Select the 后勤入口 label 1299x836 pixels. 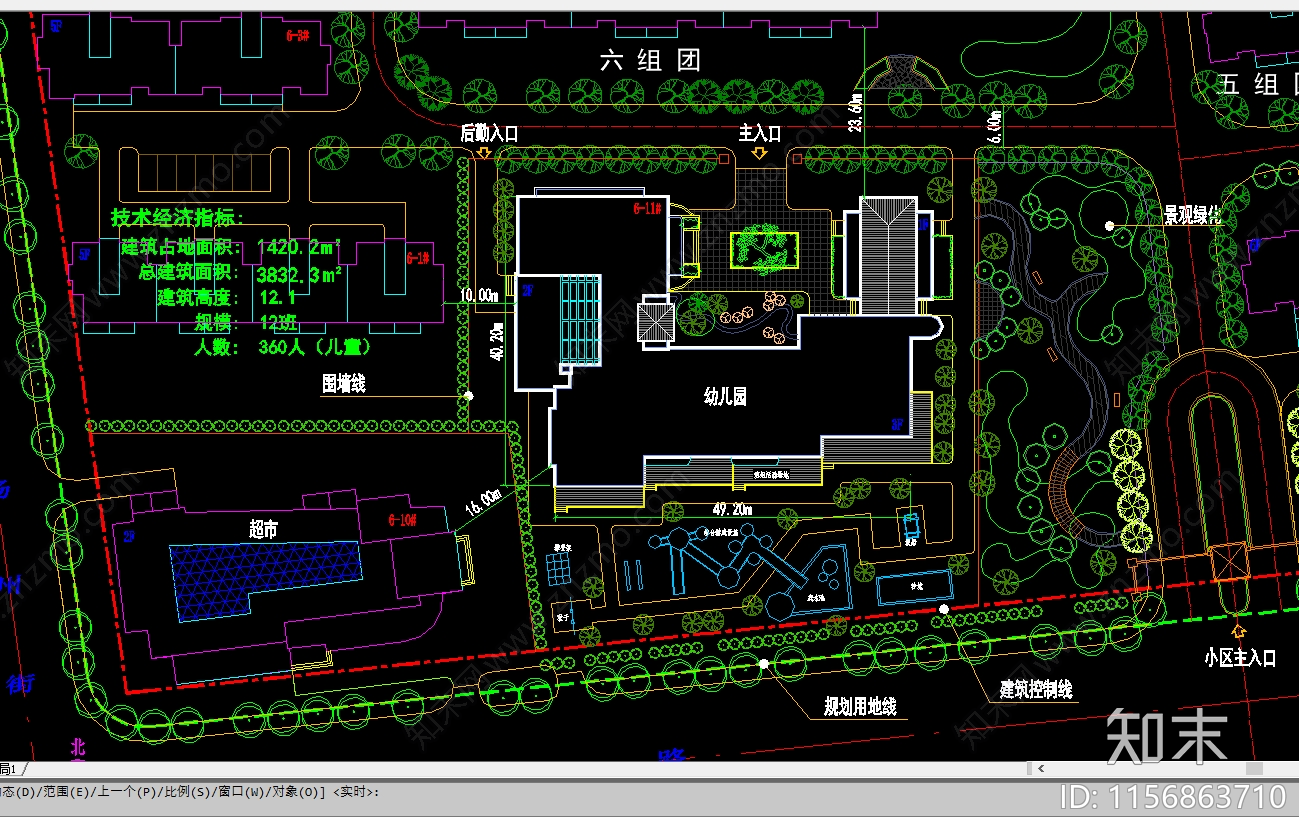[x=489, y=132]
